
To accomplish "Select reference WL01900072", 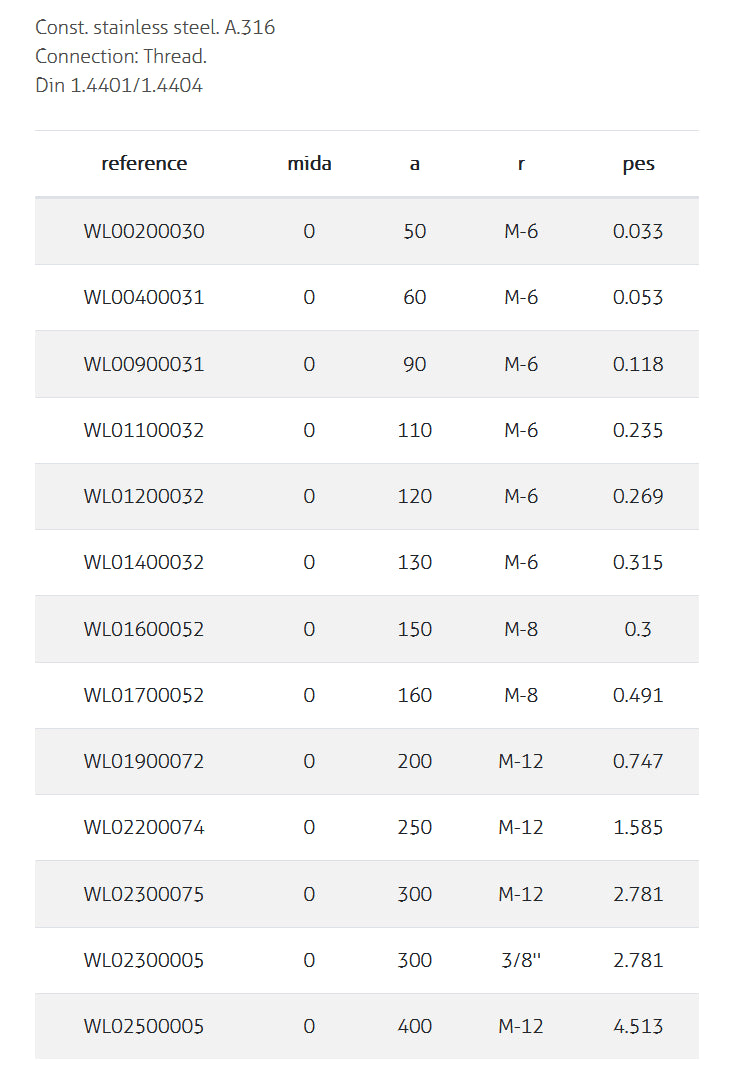I will [x=144, y=761].
